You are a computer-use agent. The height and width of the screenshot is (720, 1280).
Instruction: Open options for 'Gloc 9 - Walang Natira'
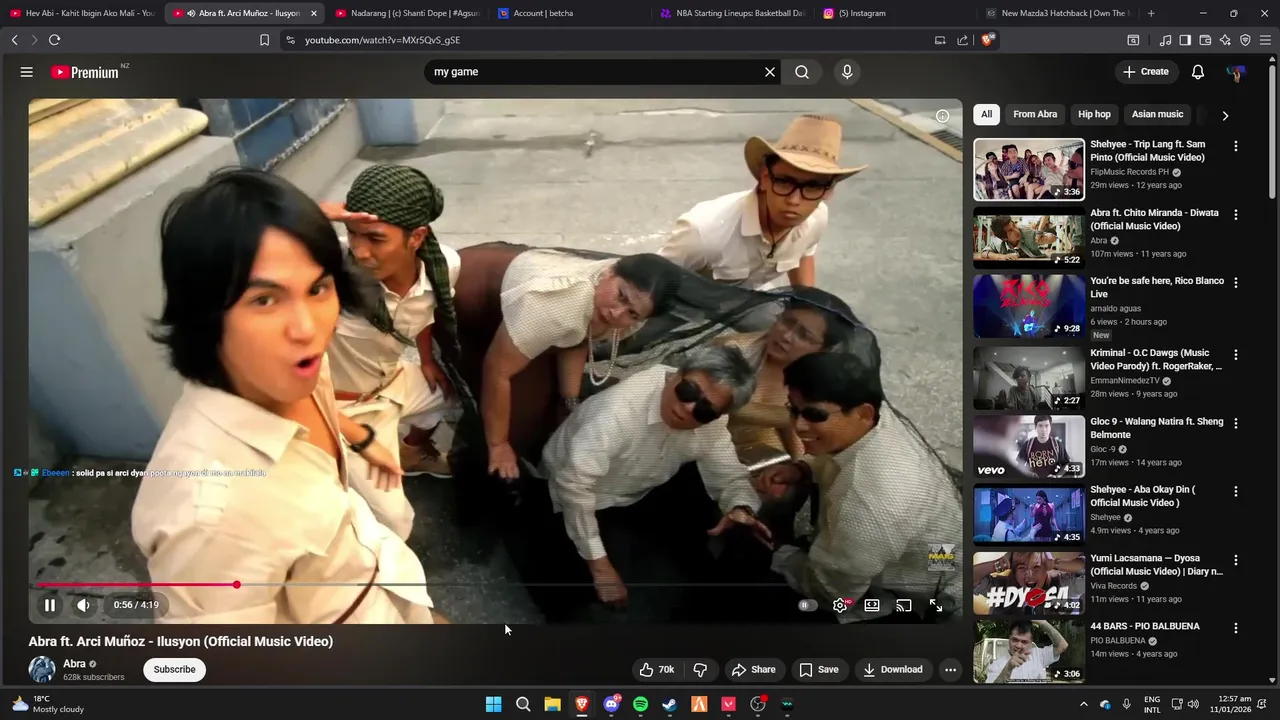coord(1236,424)
